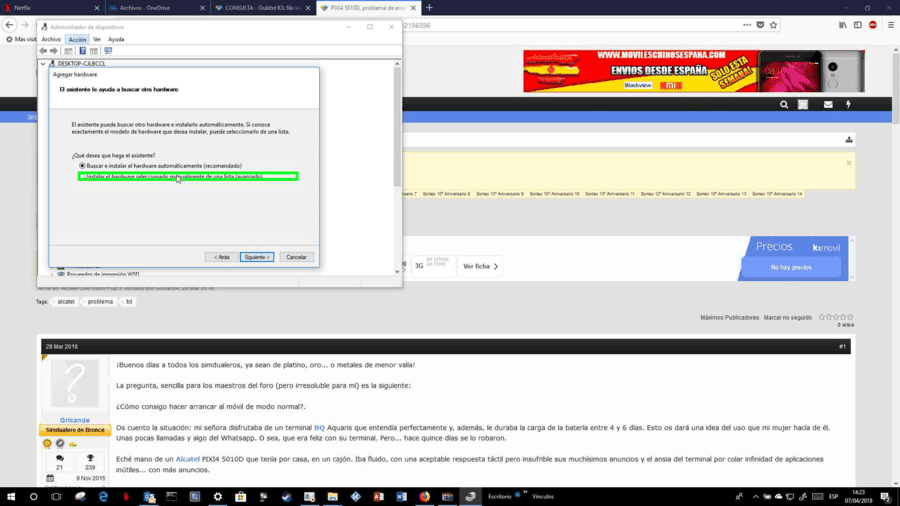Open Microsoft Store from the taskbar
900x506 pixels.
pos(240,496)
